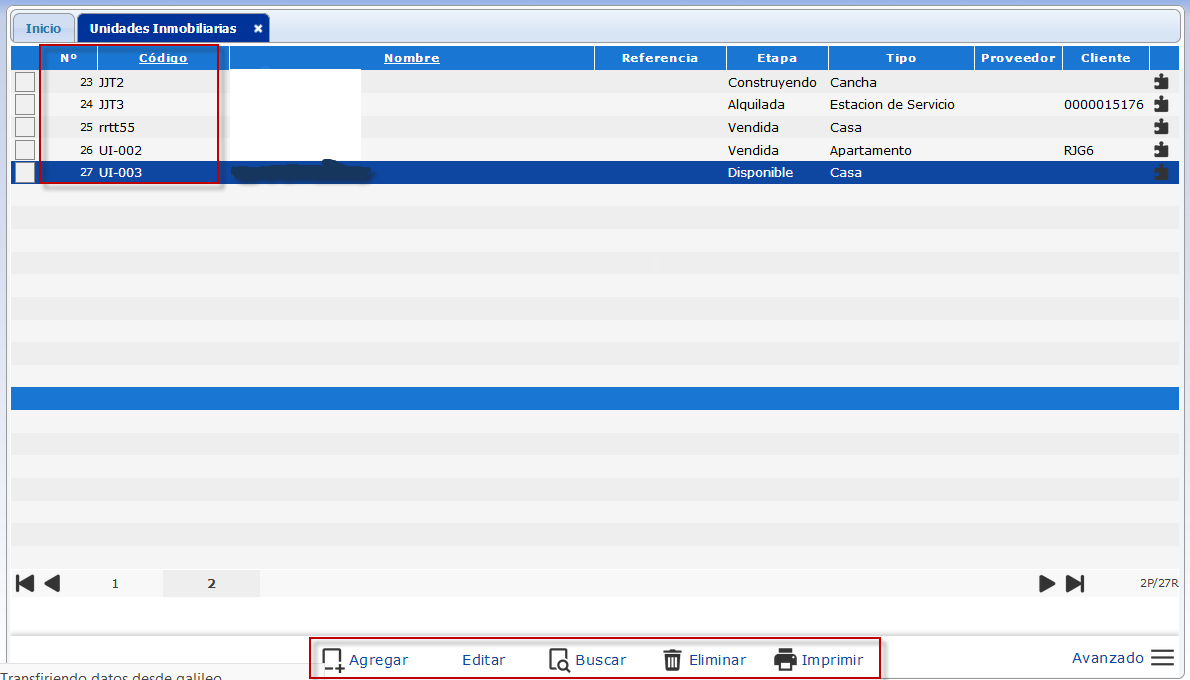Click the Agregar add-record icon
Viewport: 1190px width, 680px height.
point(333,660)
